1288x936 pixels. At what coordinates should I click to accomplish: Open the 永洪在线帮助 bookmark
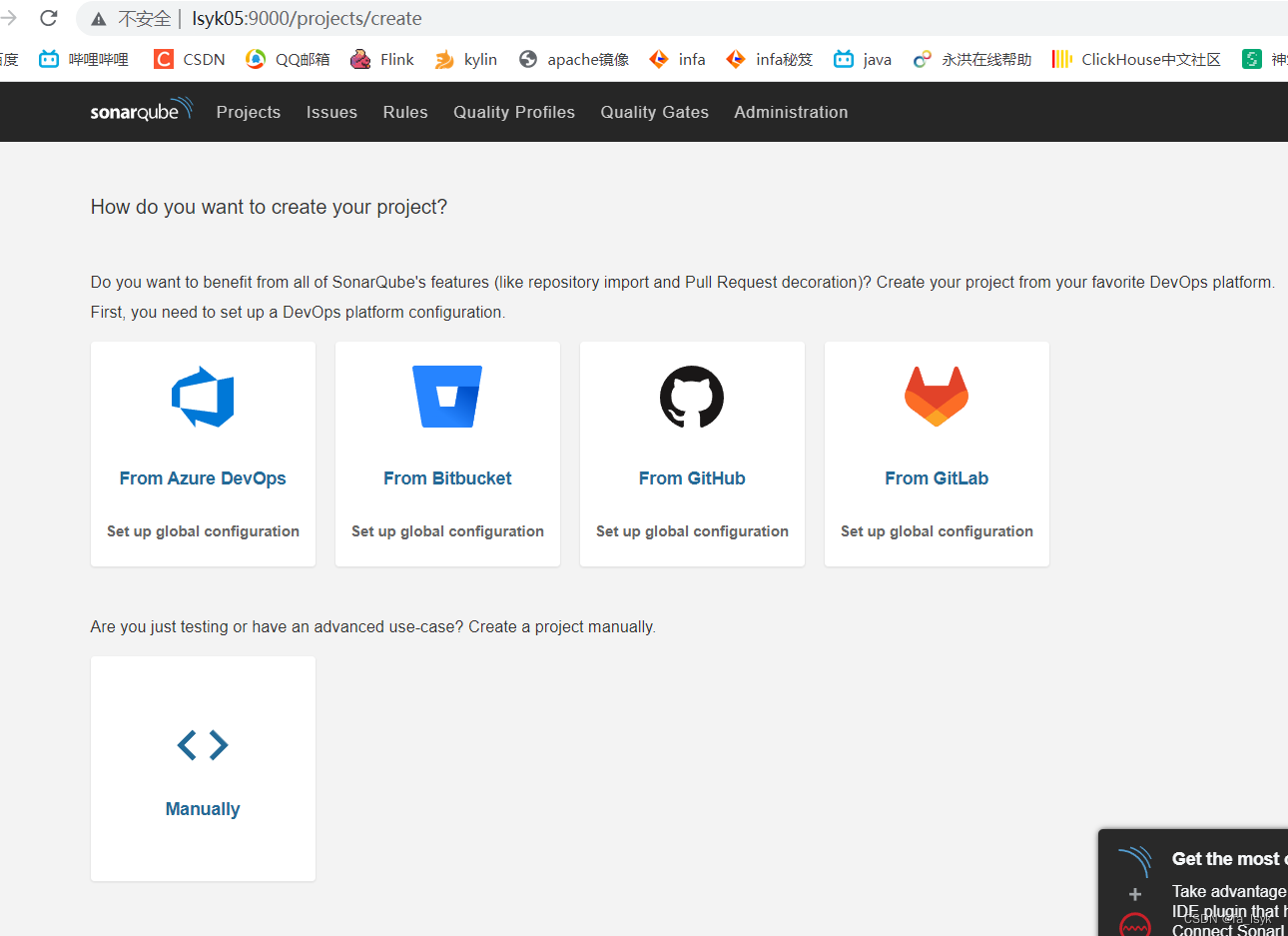(x=972, y=59)
